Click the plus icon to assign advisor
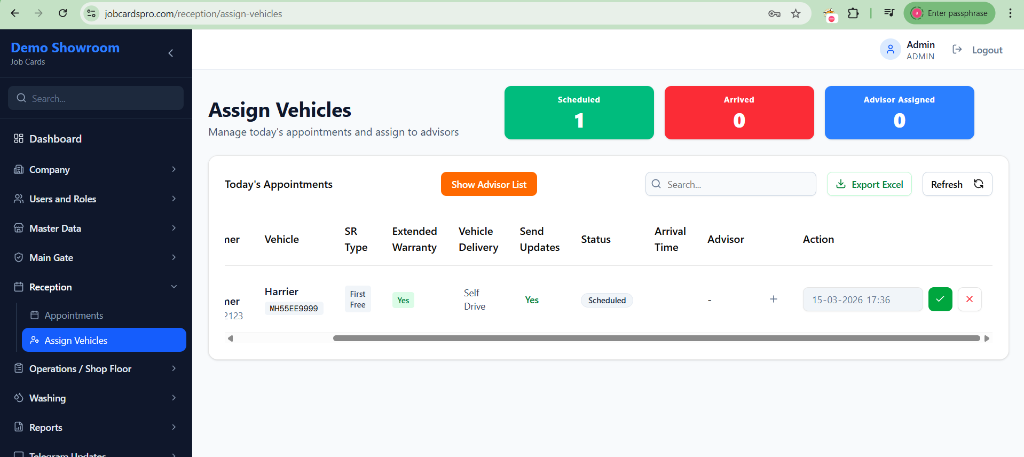Viewport: 1024px width, 457px height. tap(773, 299)
